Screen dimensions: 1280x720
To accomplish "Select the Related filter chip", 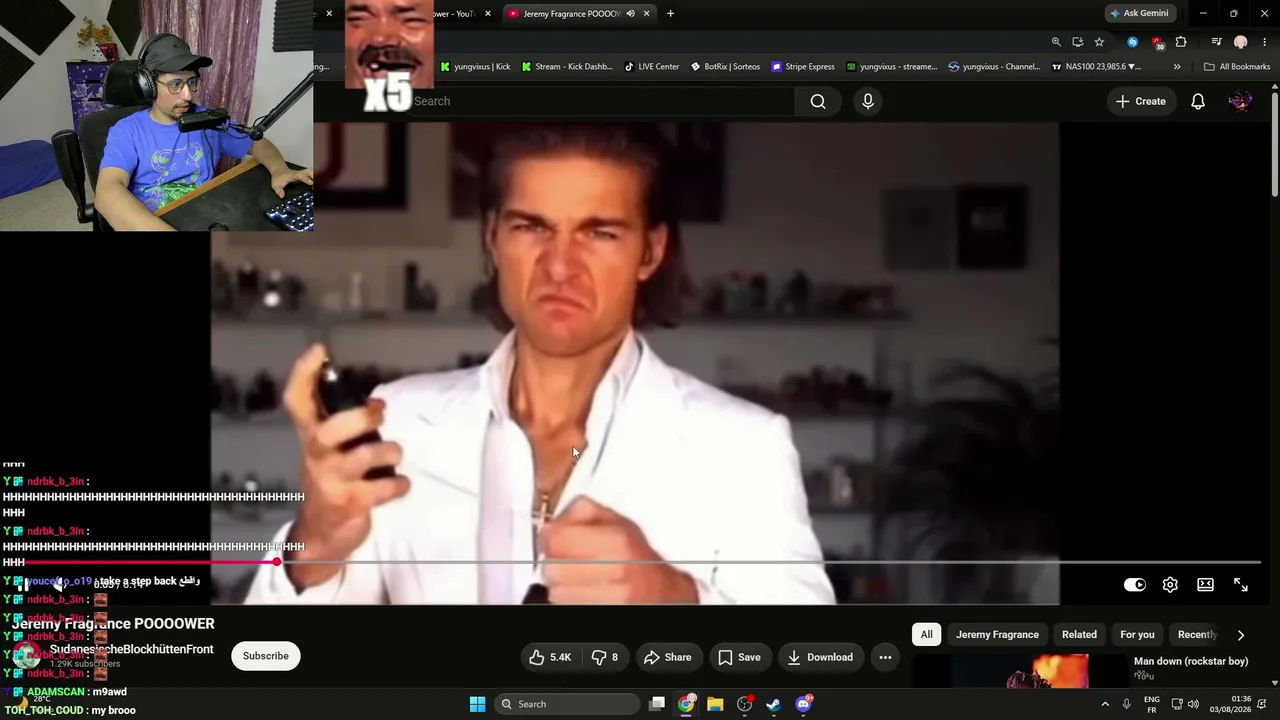I will [1079, 635].
